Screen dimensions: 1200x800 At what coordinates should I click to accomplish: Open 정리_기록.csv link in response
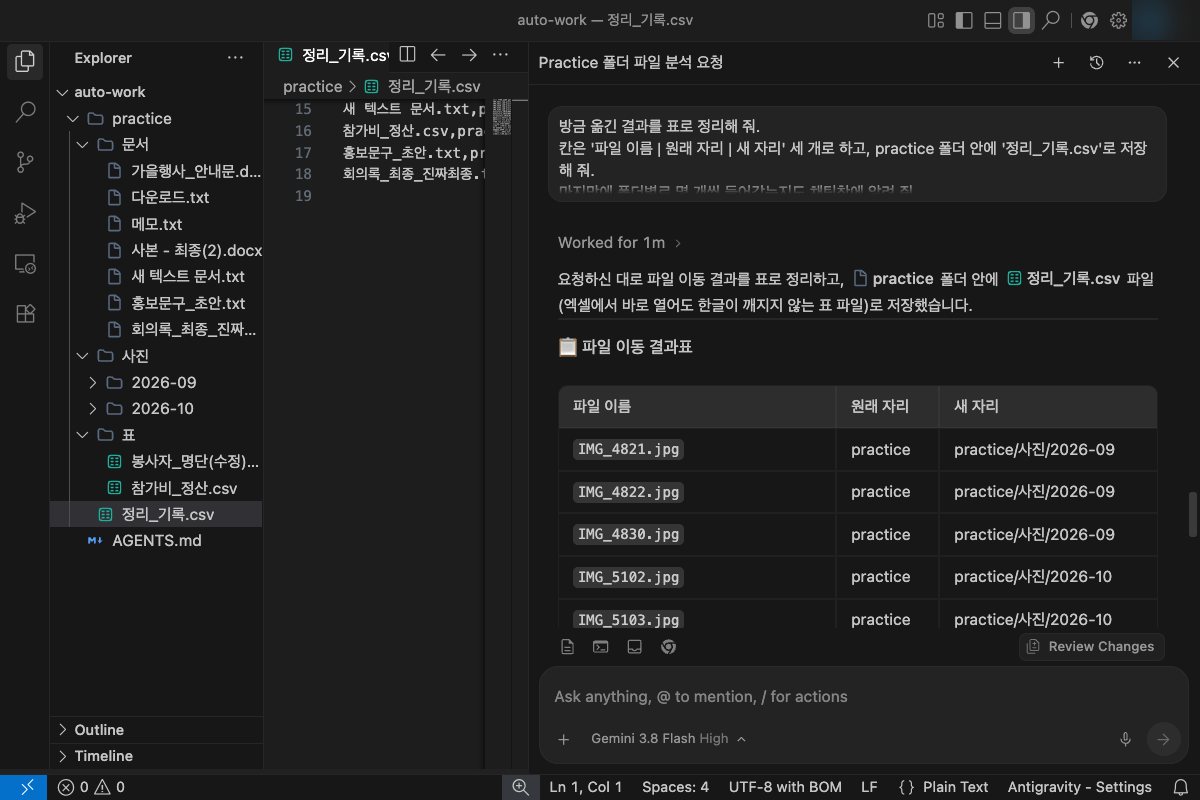tap(1063, 278)
